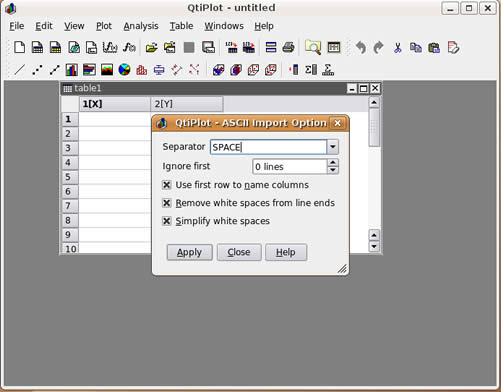This screenshot has height=392, width=501.
Task: Click the New Function Plot icon
Action: point(110,47)
